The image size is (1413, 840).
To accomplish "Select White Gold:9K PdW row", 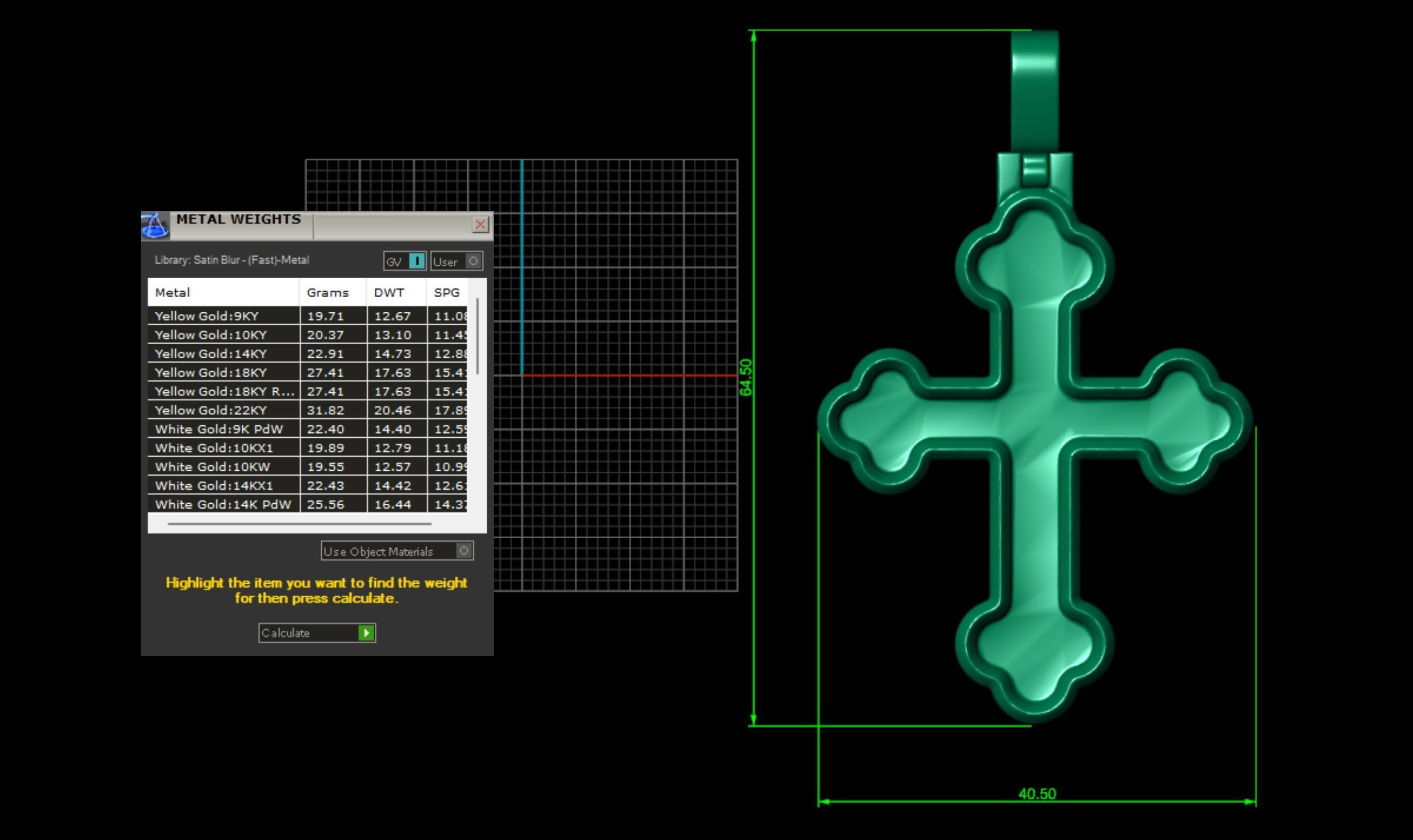I will click(308, 429).
